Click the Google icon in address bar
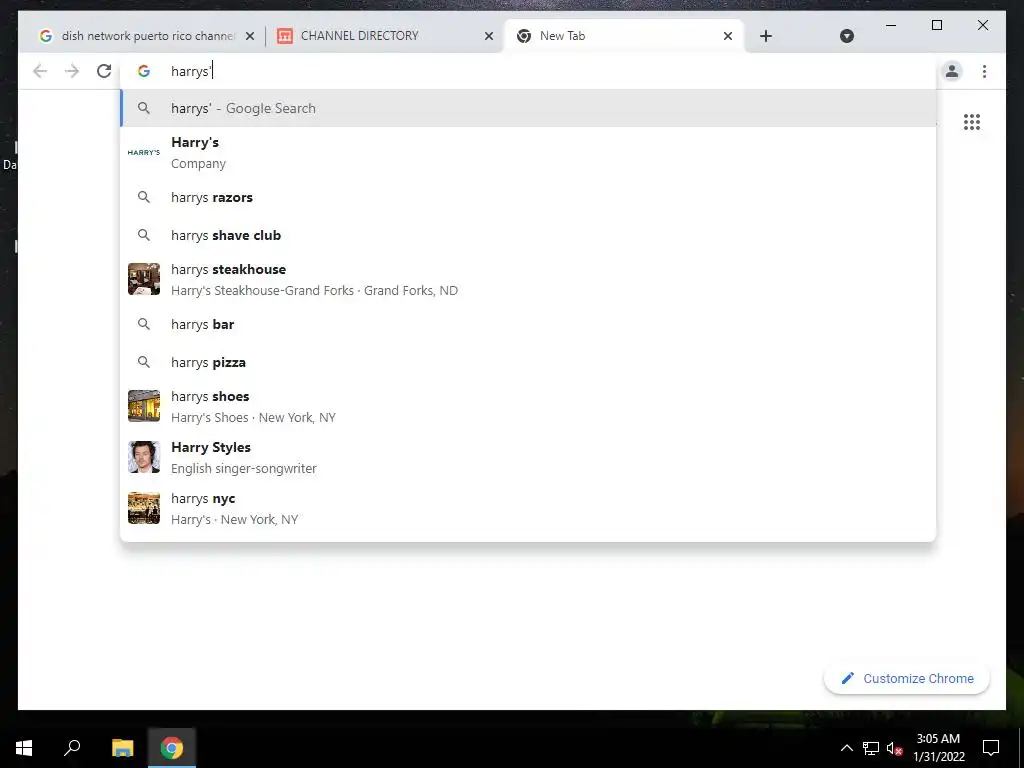 144,71
